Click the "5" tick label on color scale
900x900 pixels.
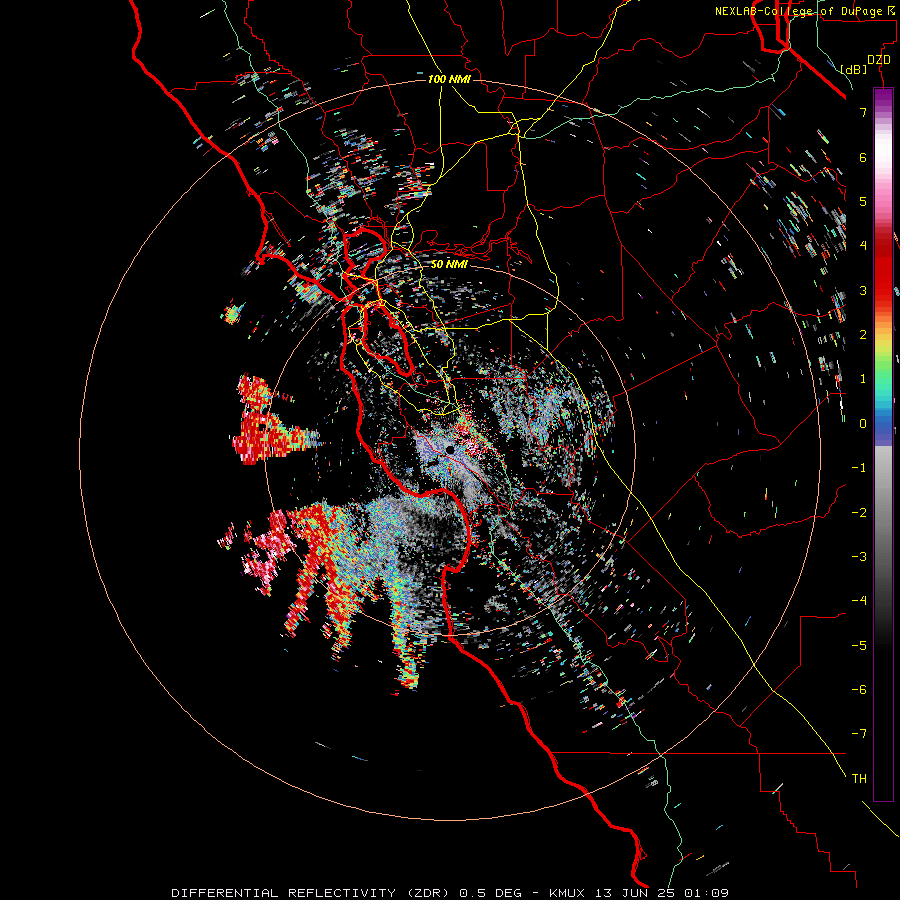coord(863,201)
